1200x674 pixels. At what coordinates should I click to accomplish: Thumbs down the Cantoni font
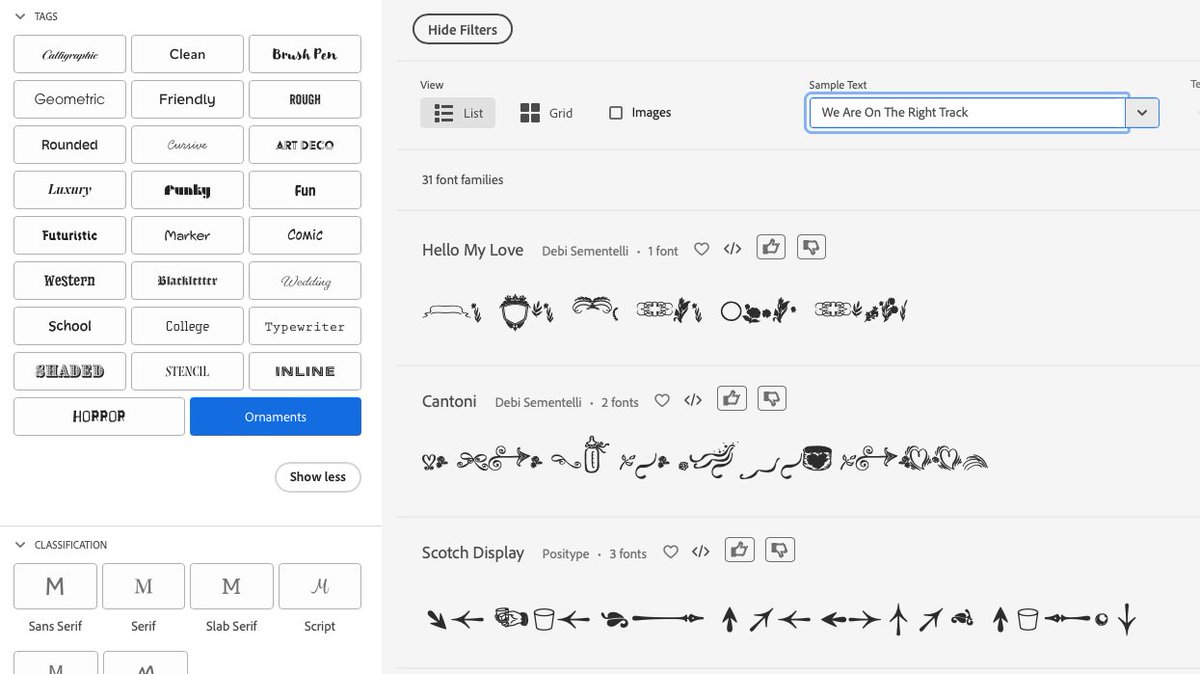(772, 398)
